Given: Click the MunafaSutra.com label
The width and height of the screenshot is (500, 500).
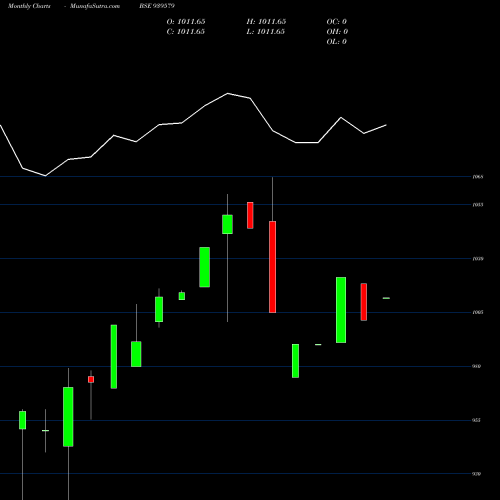Looking at the screenshot, I should click(95, 6).
